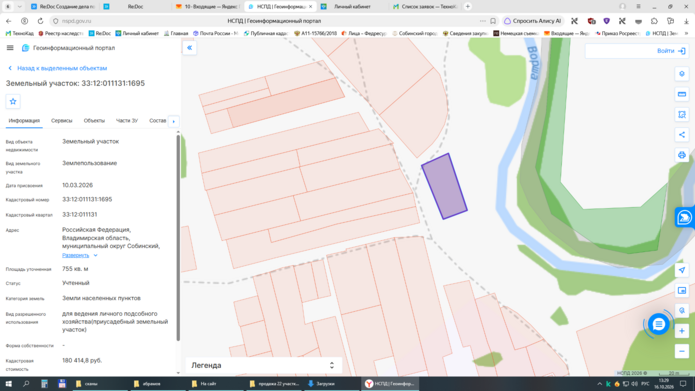
Task: Switch to Личный кабинет browser tab
Action: 351,7
